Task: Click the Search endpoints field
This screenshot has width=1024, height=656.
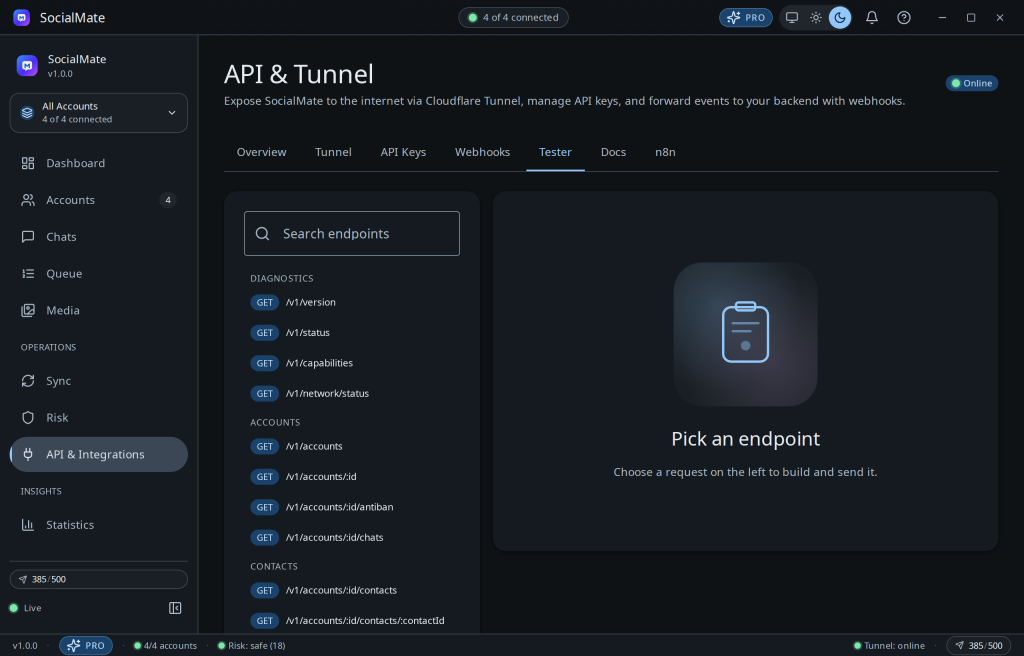Action: 352,233
